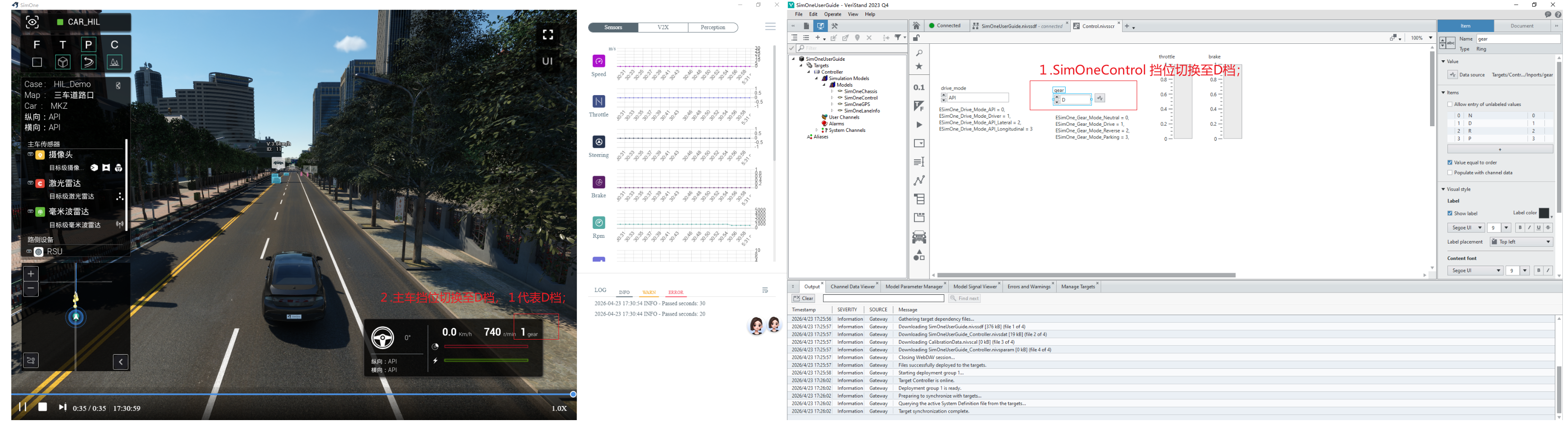Enable Allow entry of unlabeled values
This screenshot has height=422, width=1568.
(1450, 105)
